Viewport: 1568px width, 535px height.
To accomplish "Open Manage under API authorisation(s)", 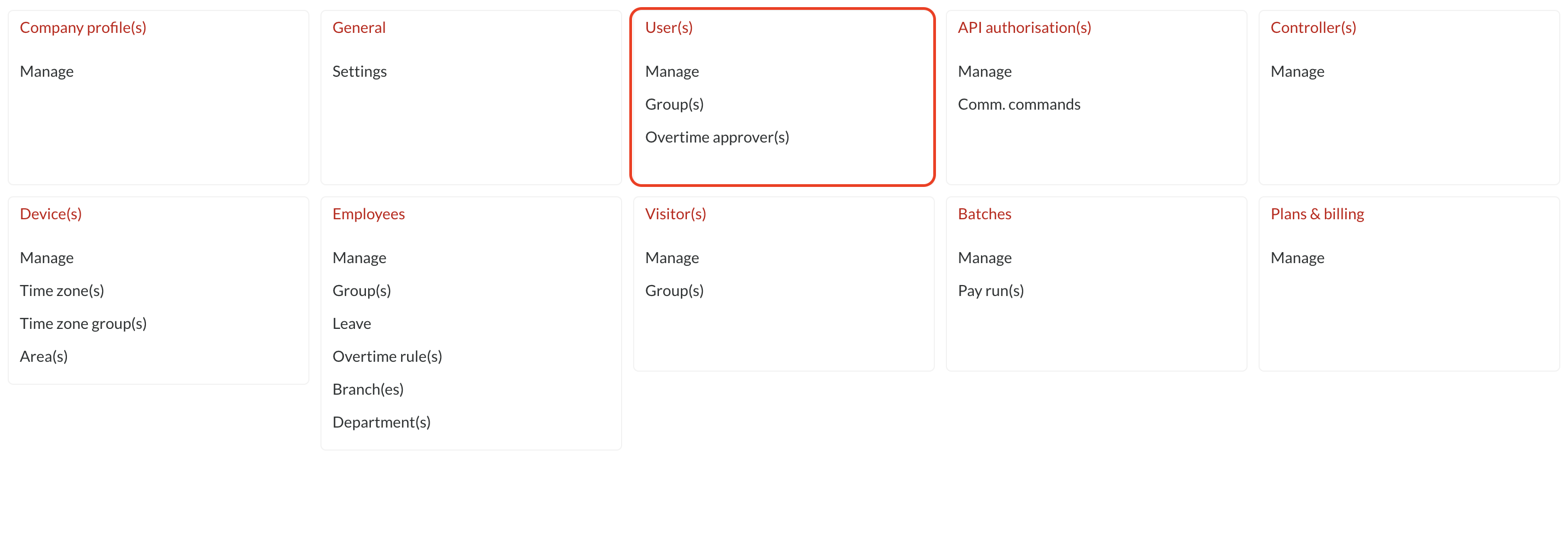I will coord(984,71).
